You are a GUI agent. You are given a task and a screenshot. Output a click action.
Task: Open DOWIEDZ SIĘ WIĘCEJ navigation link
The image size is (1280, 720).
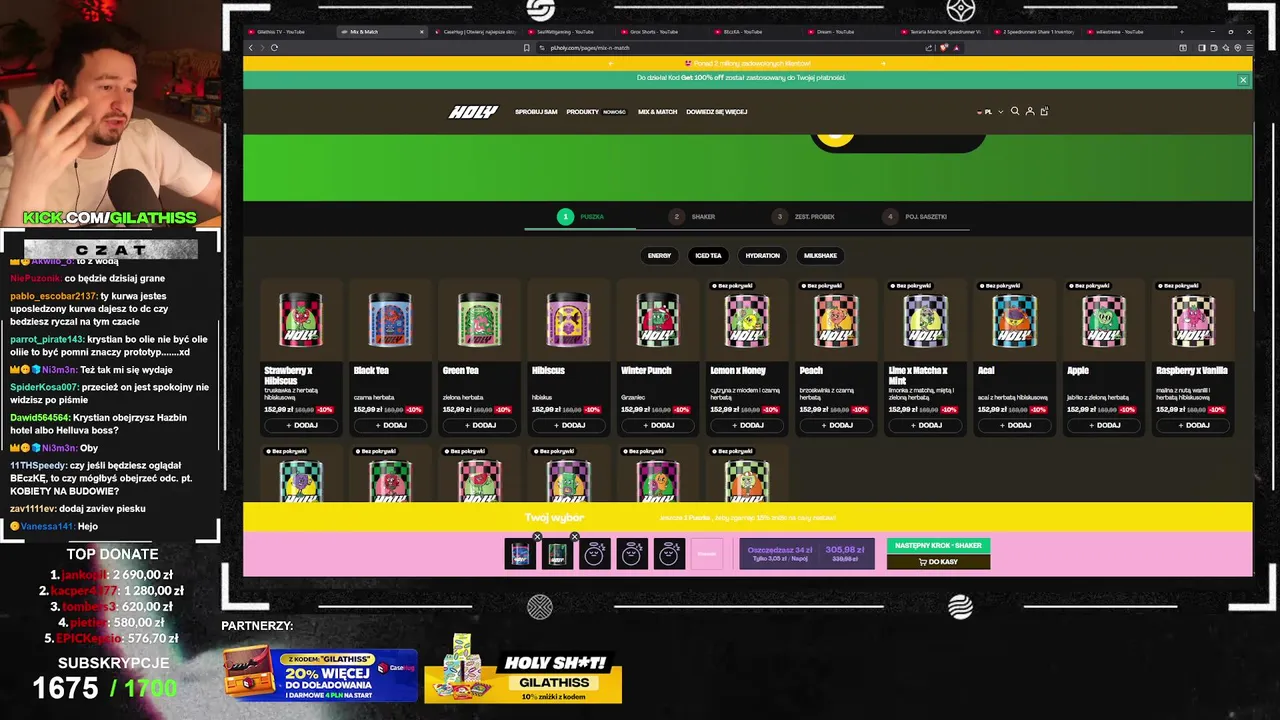pyautogui.click(x=716, y=112)
